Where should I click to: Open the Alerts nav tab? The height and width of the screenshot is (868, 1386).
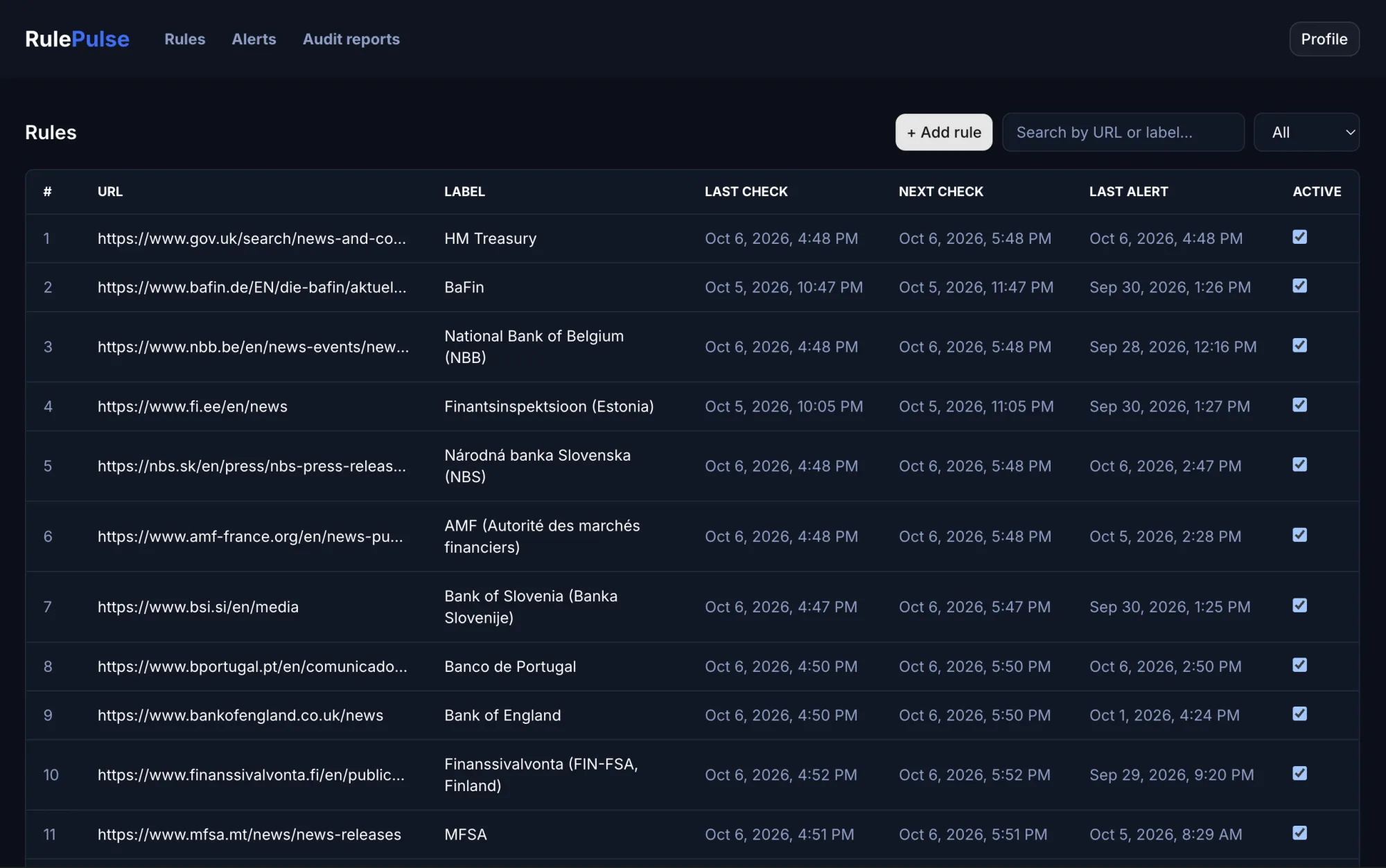[254, 39]
